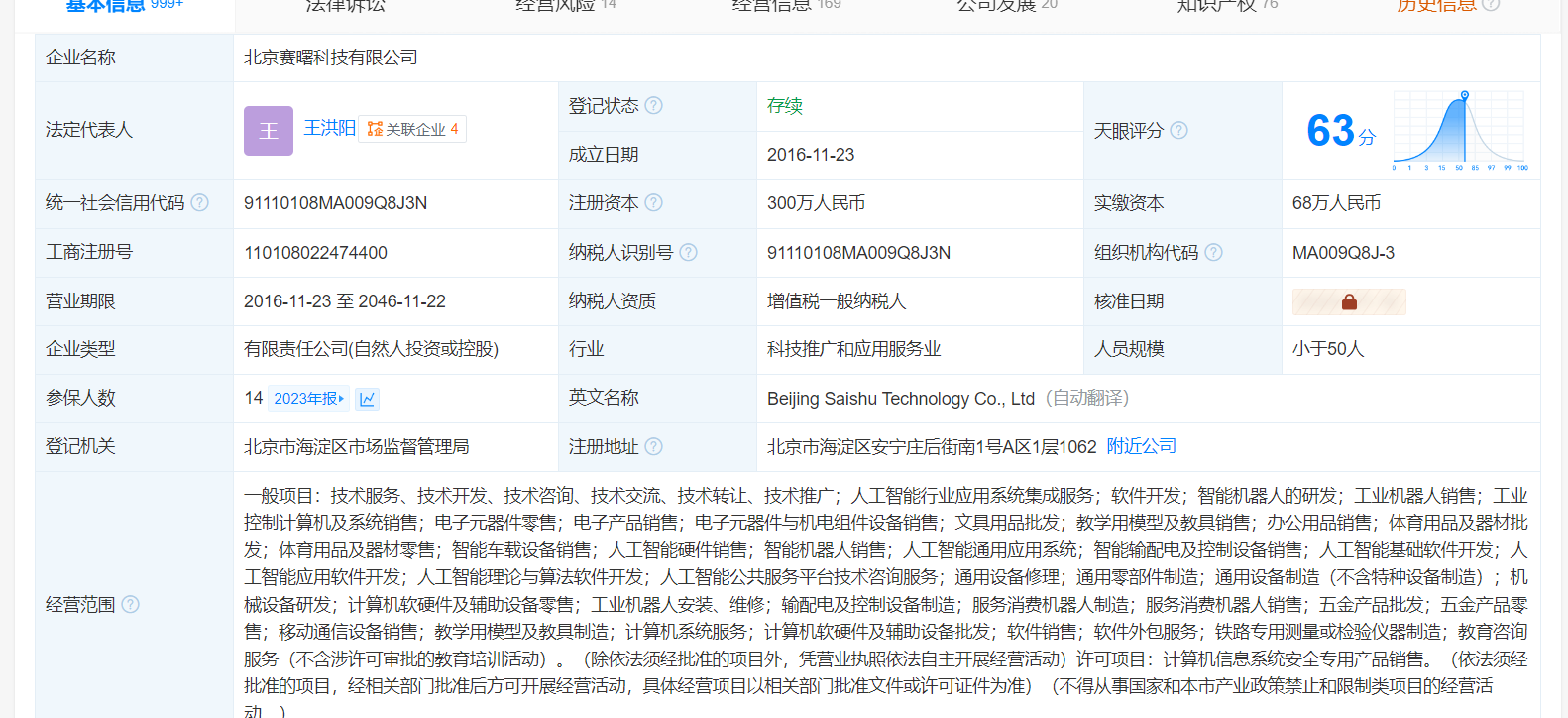Click the industry 科技推广和应用服务业
Viewport: 1568px width, 718px height.
(853, 349)
